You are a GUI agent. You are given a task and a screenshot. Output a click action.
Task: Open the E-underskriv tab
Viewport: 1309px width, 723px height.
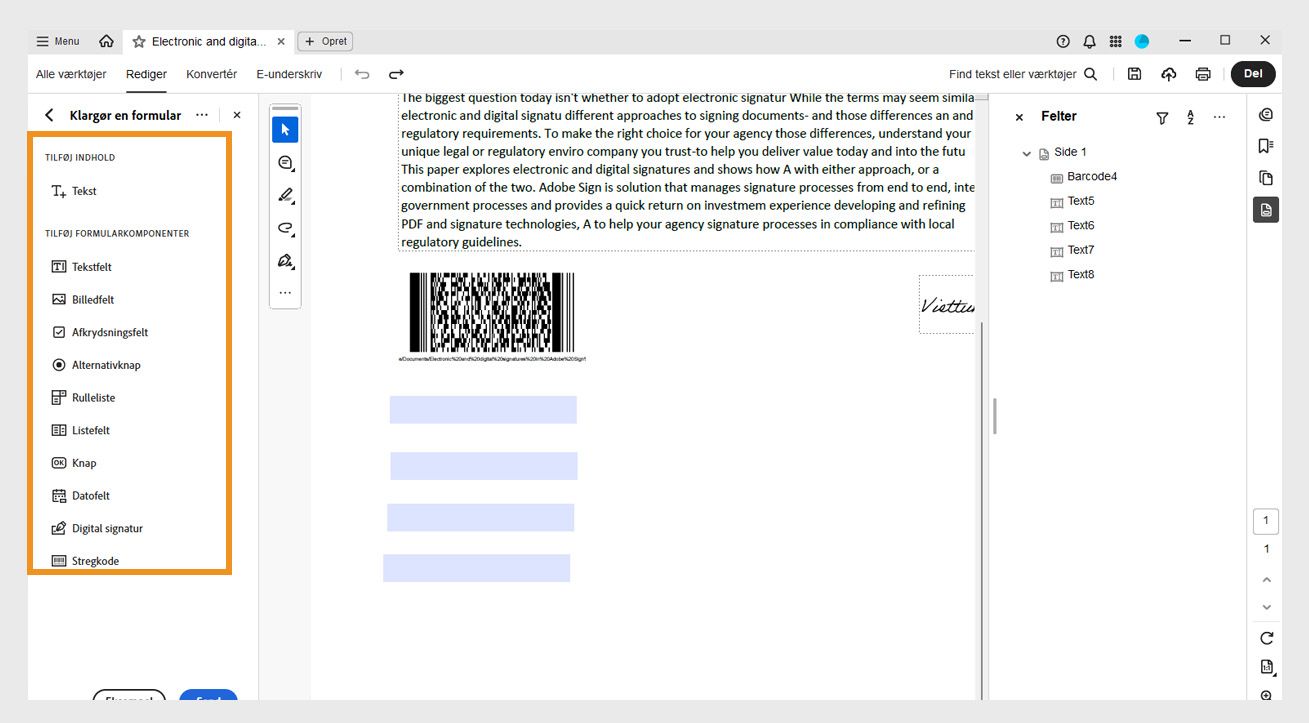[289, 74]
